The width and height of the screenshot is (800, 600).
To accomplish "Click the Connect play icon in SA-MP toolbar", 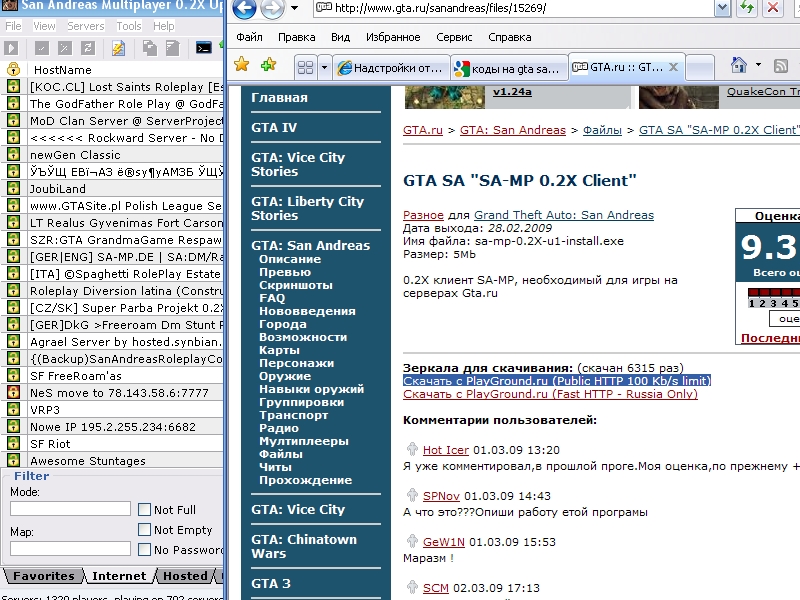I will click(x=11, y=48).
